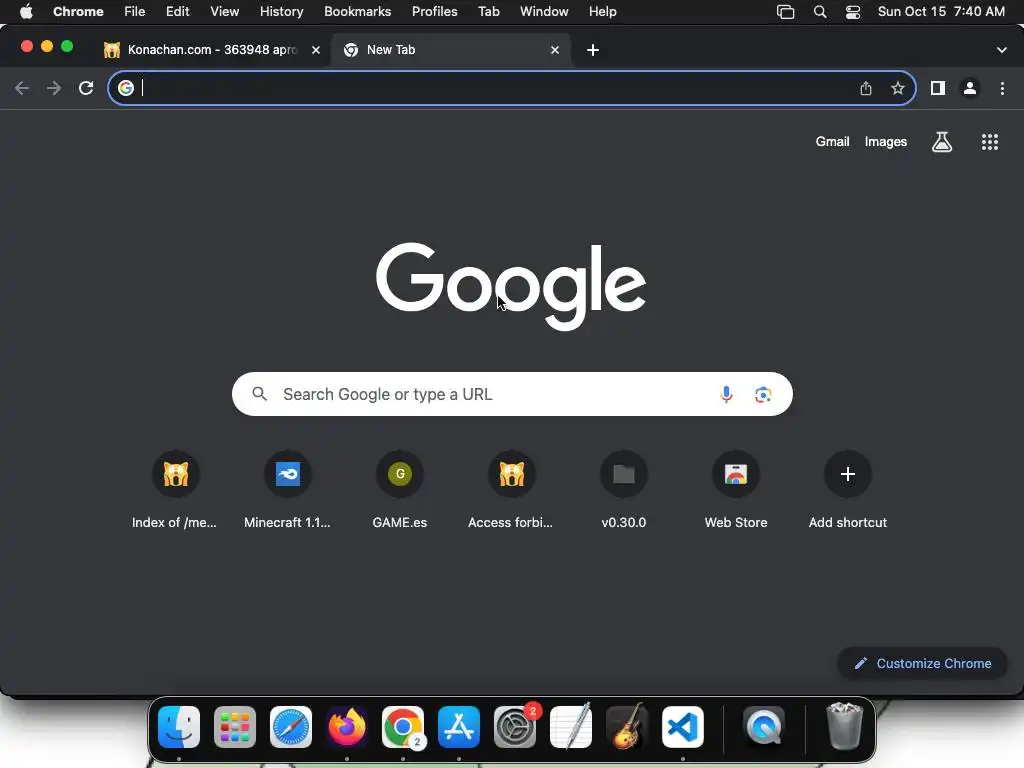Share this page via the share icon
Screen dimensions: 1024x768
pyautogui.click(x=866, y=88)
